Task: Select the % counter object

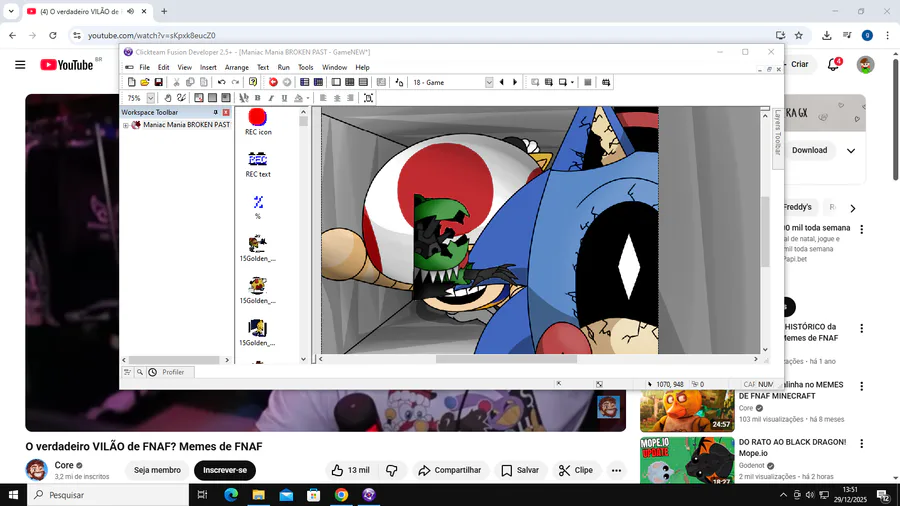Action: click(x=258, y=207)
